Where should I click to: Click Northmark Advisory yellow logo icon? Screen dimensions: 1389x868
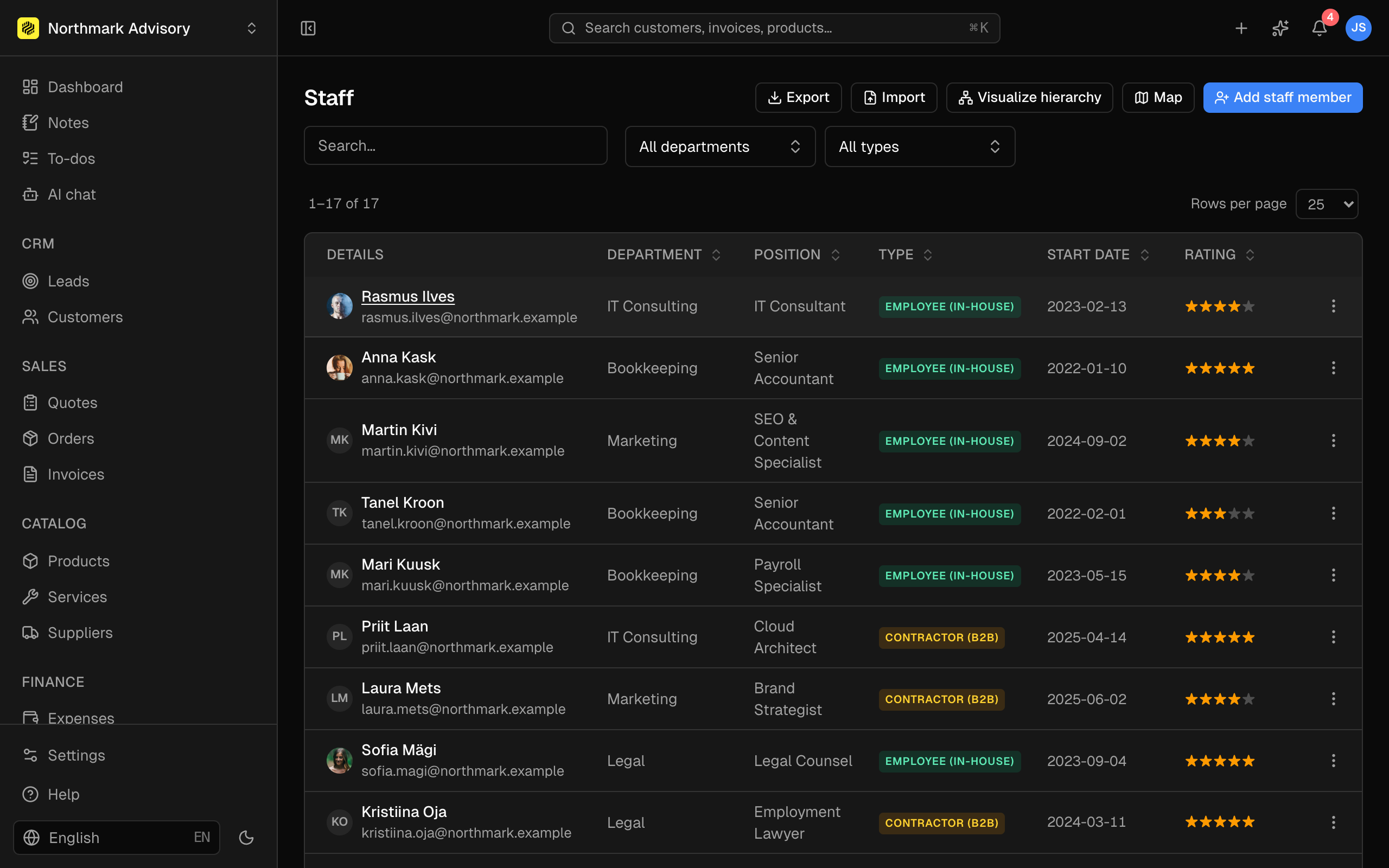(x=28, y=28)
